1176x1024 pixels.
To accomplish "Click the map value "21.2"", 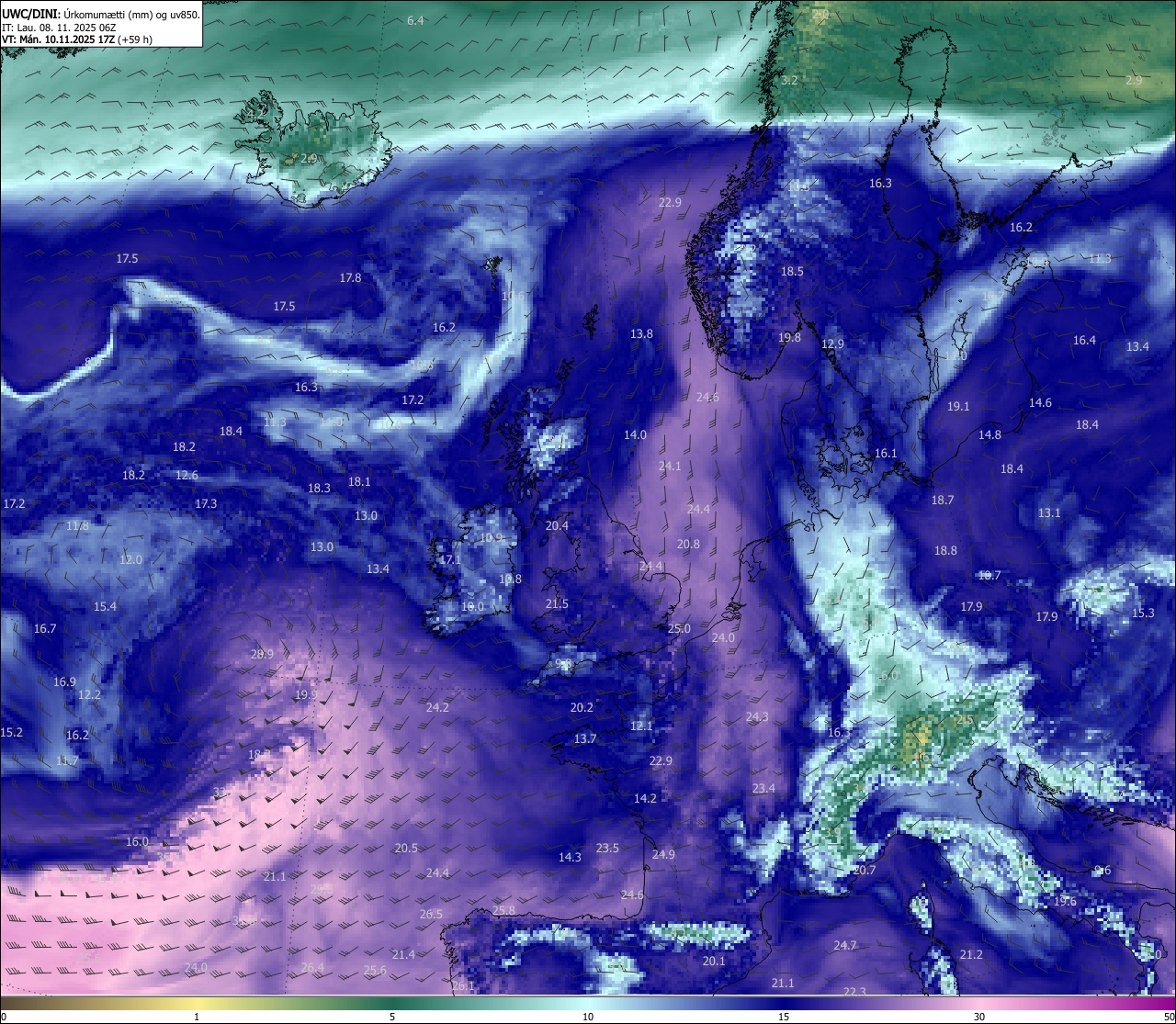I will click(x=971, y=954).
